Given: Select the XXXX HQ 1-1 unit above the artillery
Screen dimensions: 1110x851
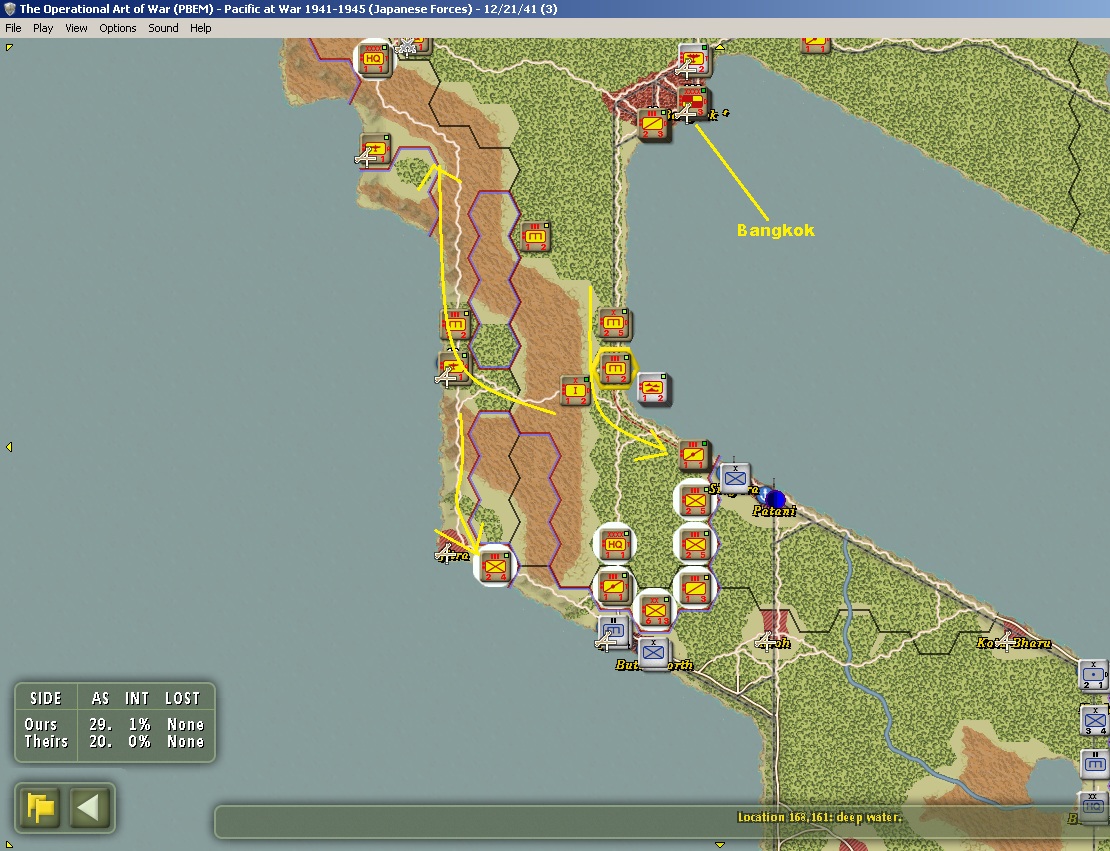Looking at the screenshot, I should [x=614, y=544].
